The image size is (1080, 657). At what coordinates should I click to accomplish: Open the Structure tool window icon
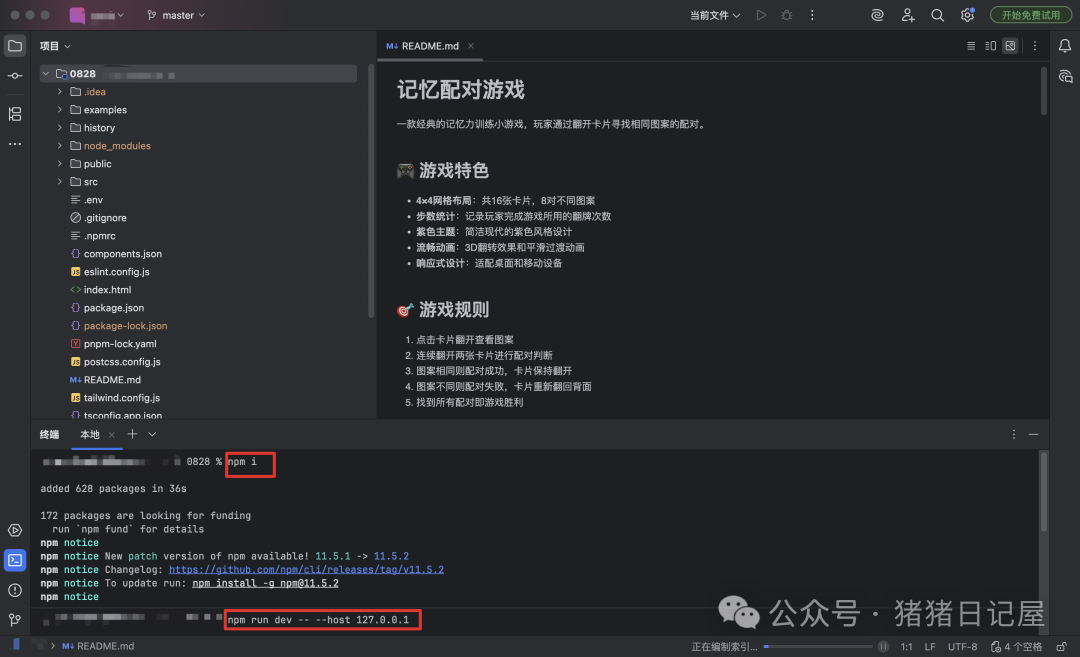point(14,114)
